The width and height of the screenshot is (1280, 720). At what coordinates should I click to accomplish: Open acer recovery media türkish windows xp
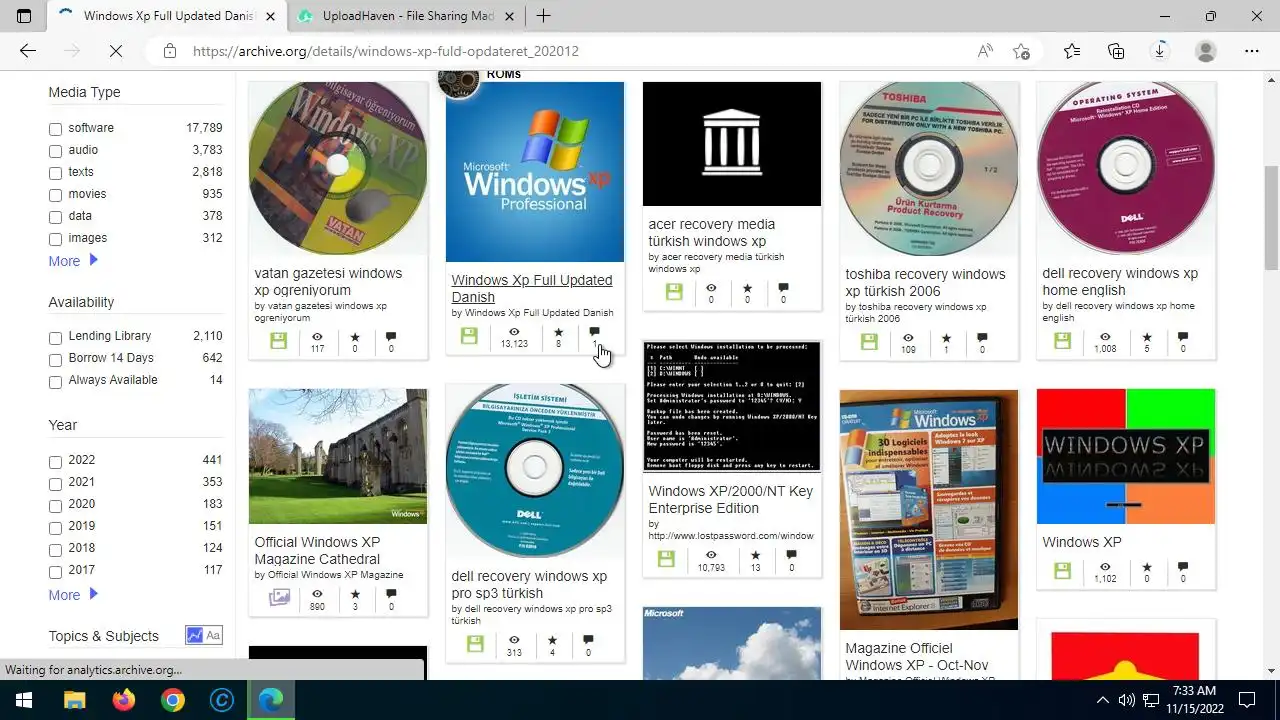[711, 233]
